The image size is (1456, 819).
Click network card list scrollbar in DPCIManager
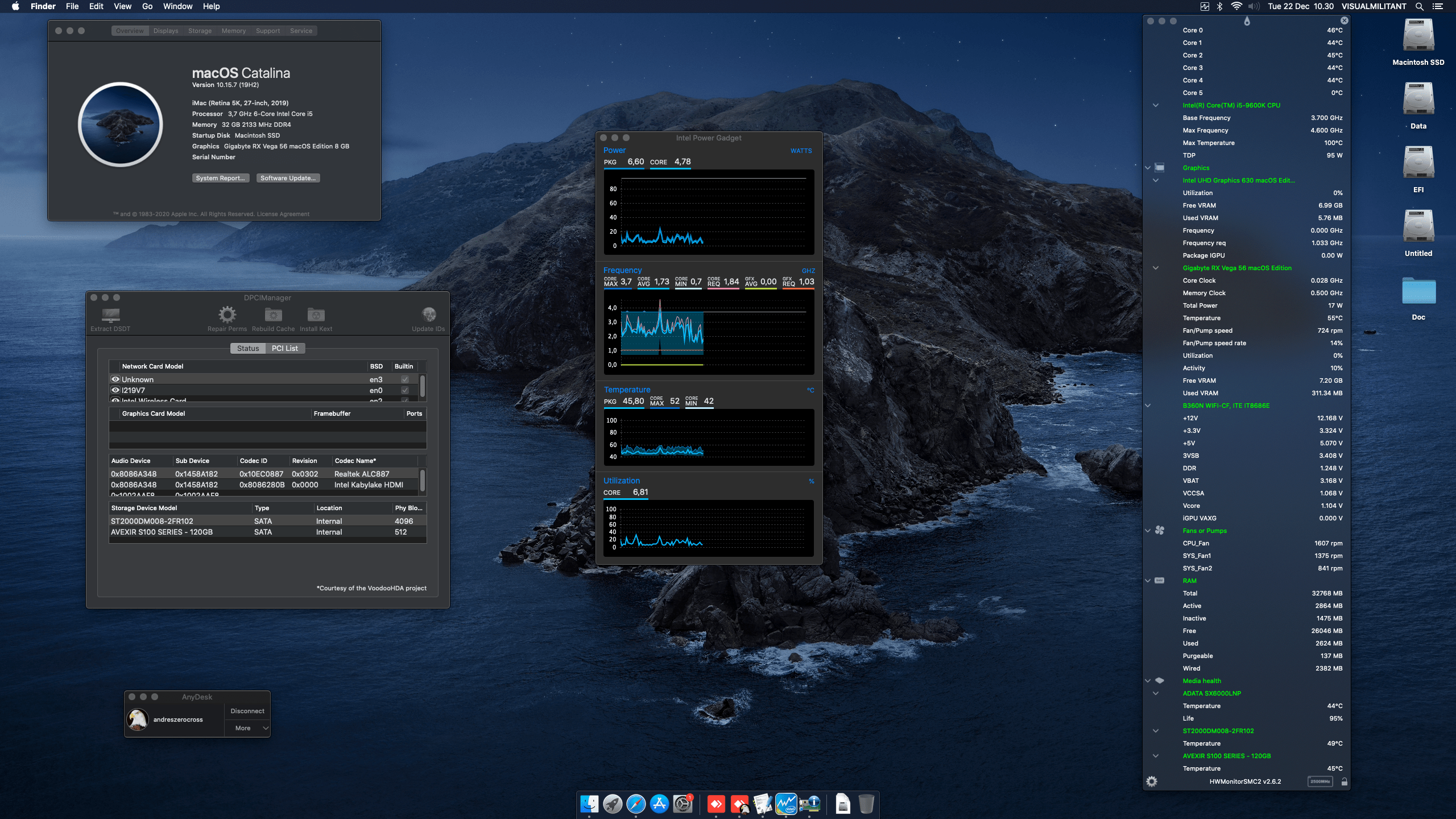422,386
